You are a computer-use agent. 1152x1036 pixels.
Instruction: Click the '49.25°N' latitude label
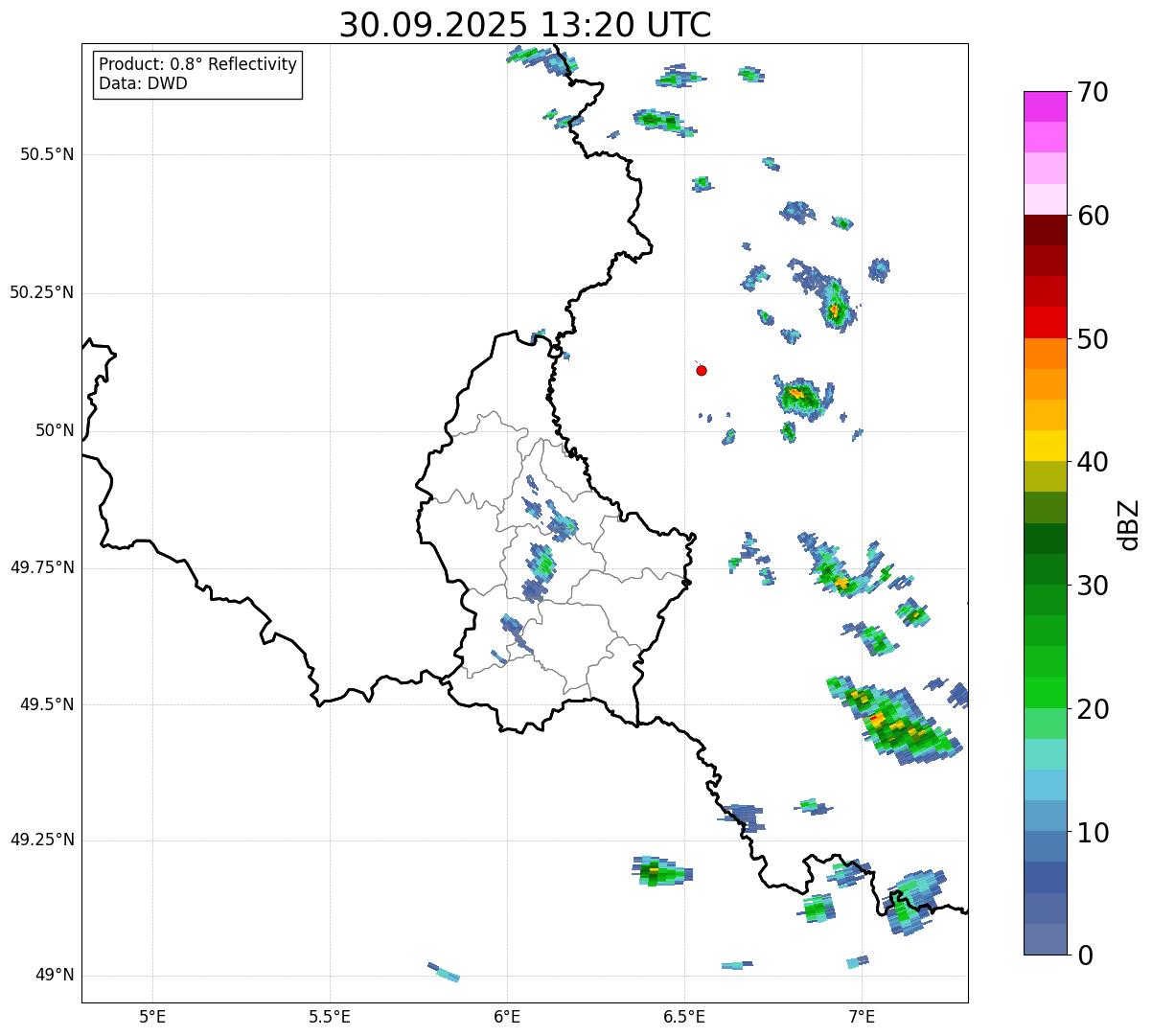pos(41,840)
